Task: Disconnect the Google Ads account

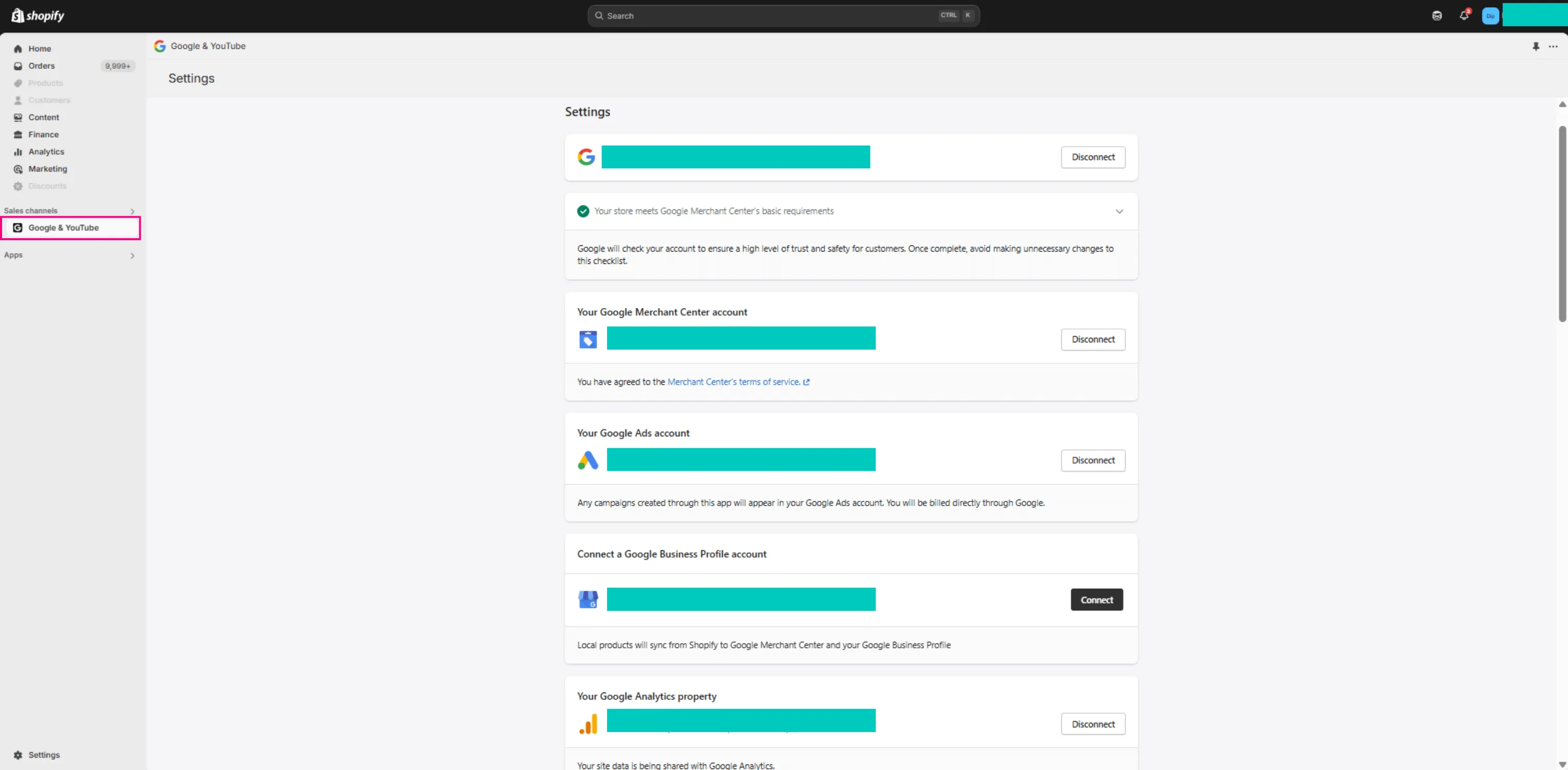Action: 1092,460
